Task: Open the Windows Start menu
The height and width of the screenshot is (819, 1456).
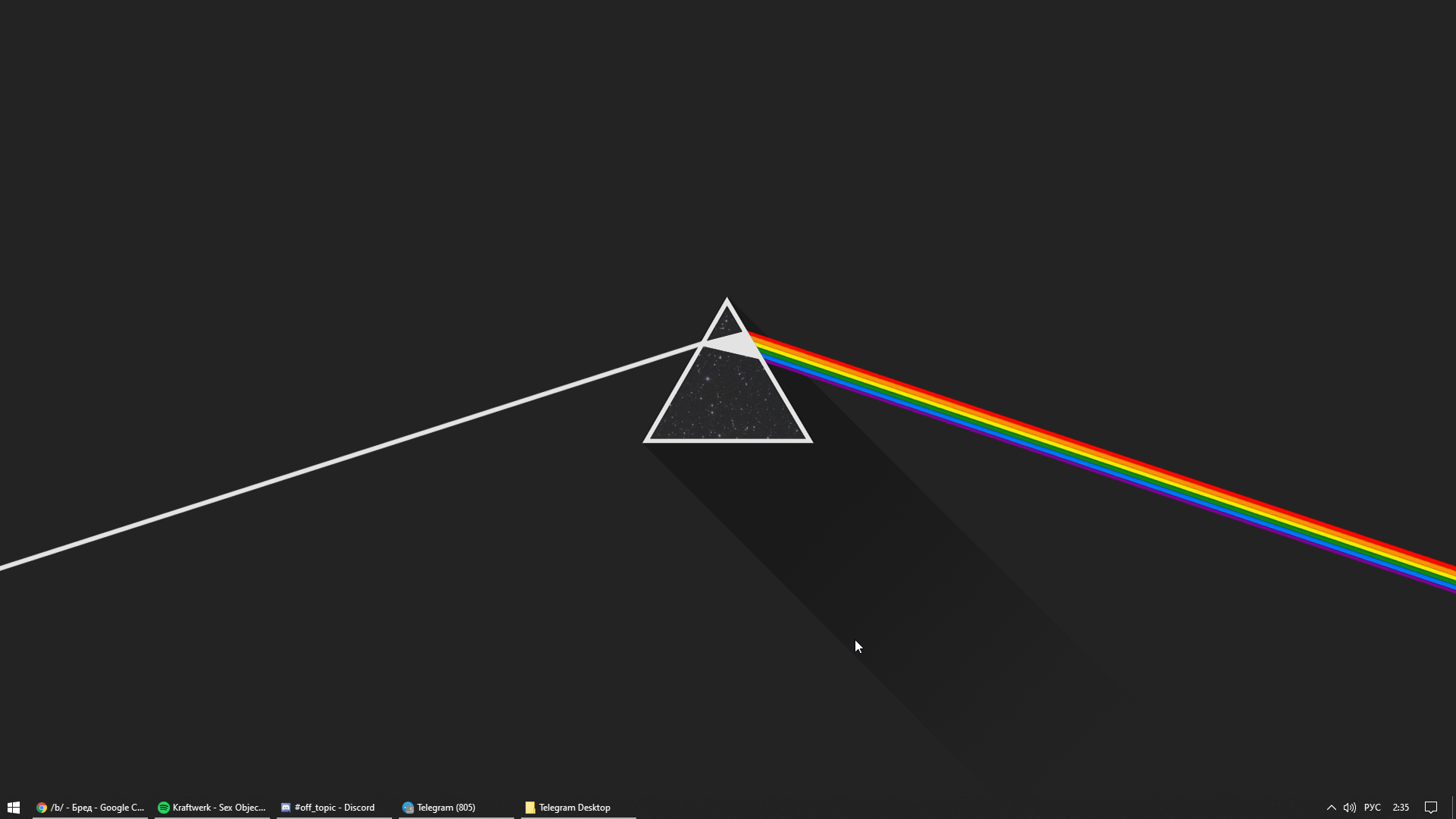Action: pos(14,808)
